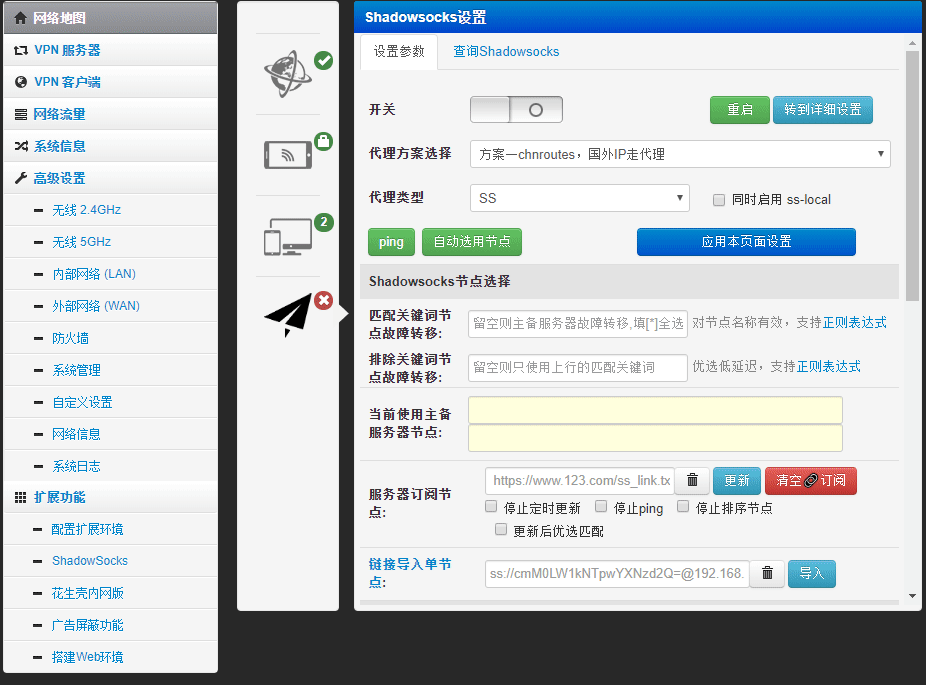This screenshot has height=685, width=926.
Task: Click the 链接导入单节点 link
Action: pyautogui.click(x=410, y=573)
